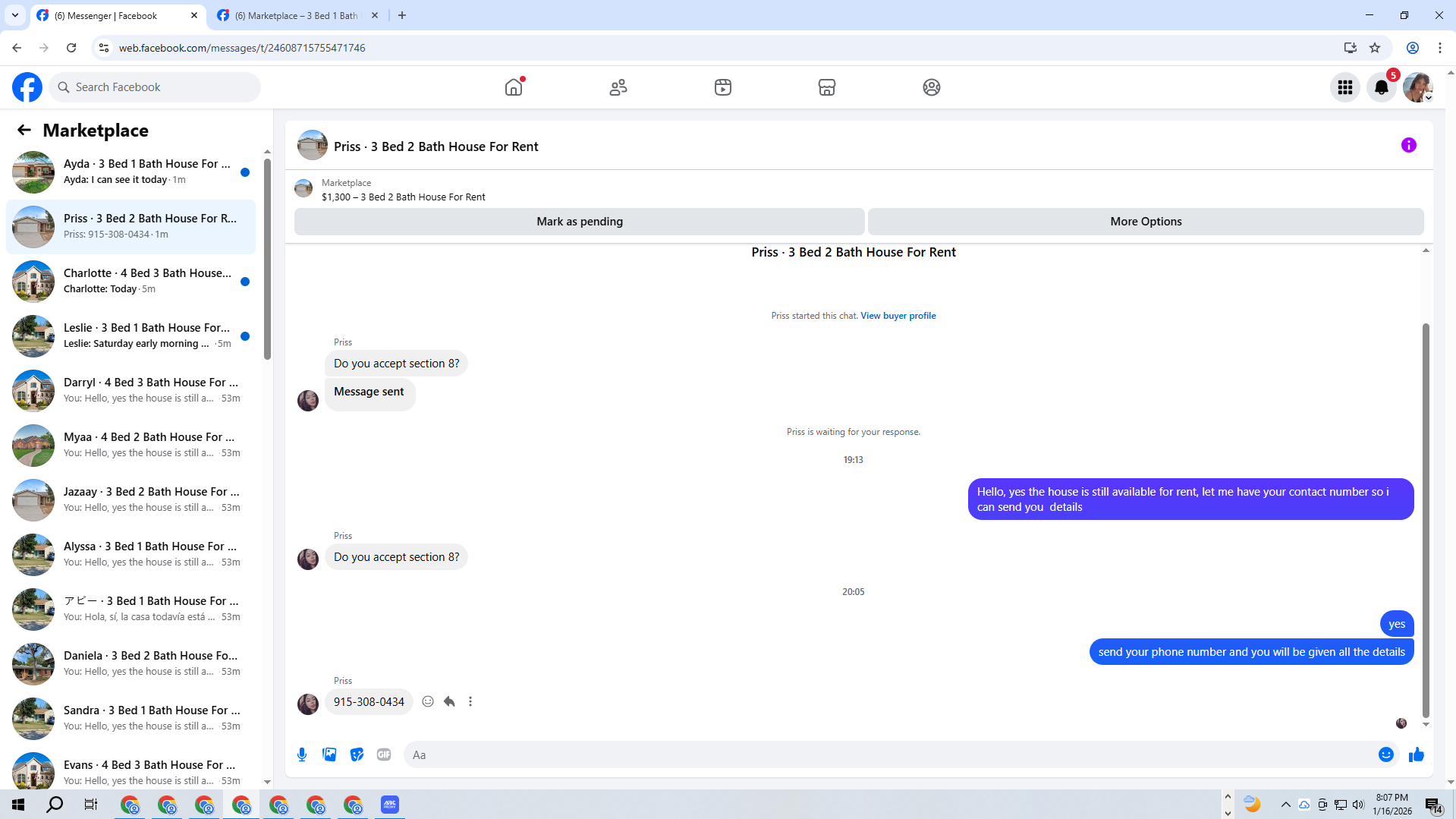1456x819 pixels.
Task: Click Priss listing thumbnail in chat header
Action: click(313, 145)
